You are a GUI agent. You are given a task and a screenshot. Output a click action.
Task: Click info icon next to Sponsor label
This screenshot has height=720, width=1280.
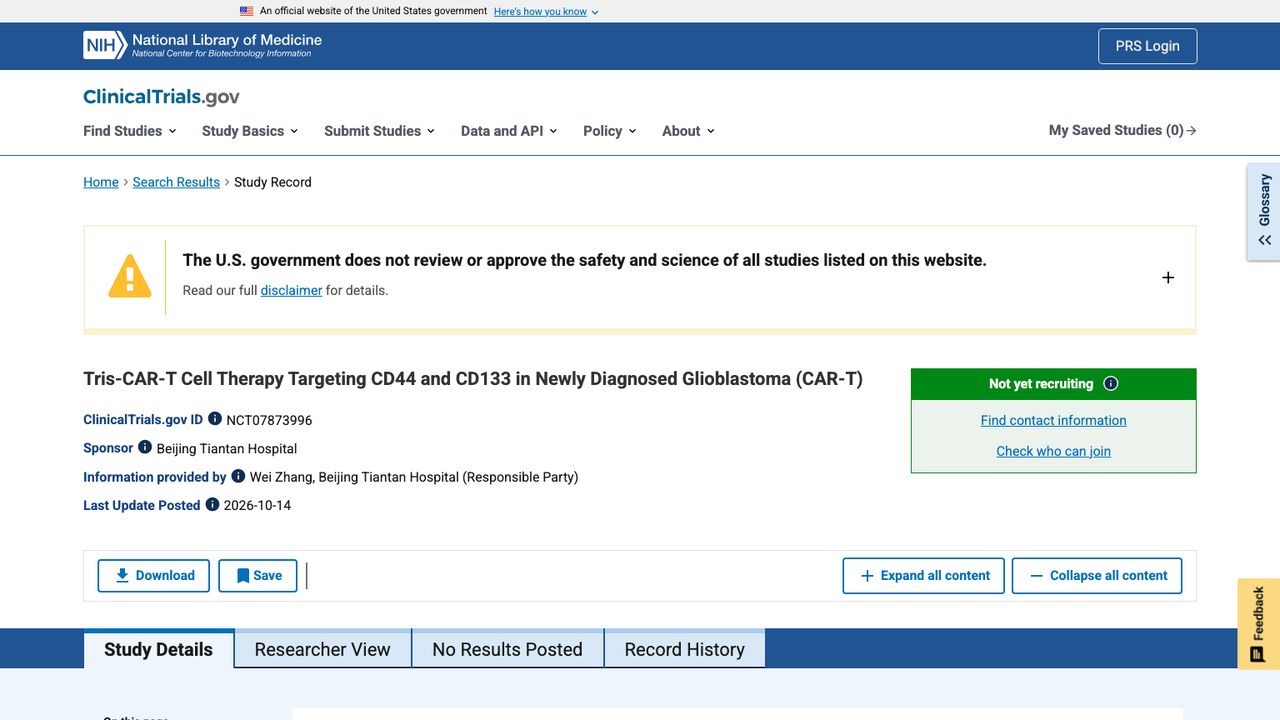click(x=145, y=447)
